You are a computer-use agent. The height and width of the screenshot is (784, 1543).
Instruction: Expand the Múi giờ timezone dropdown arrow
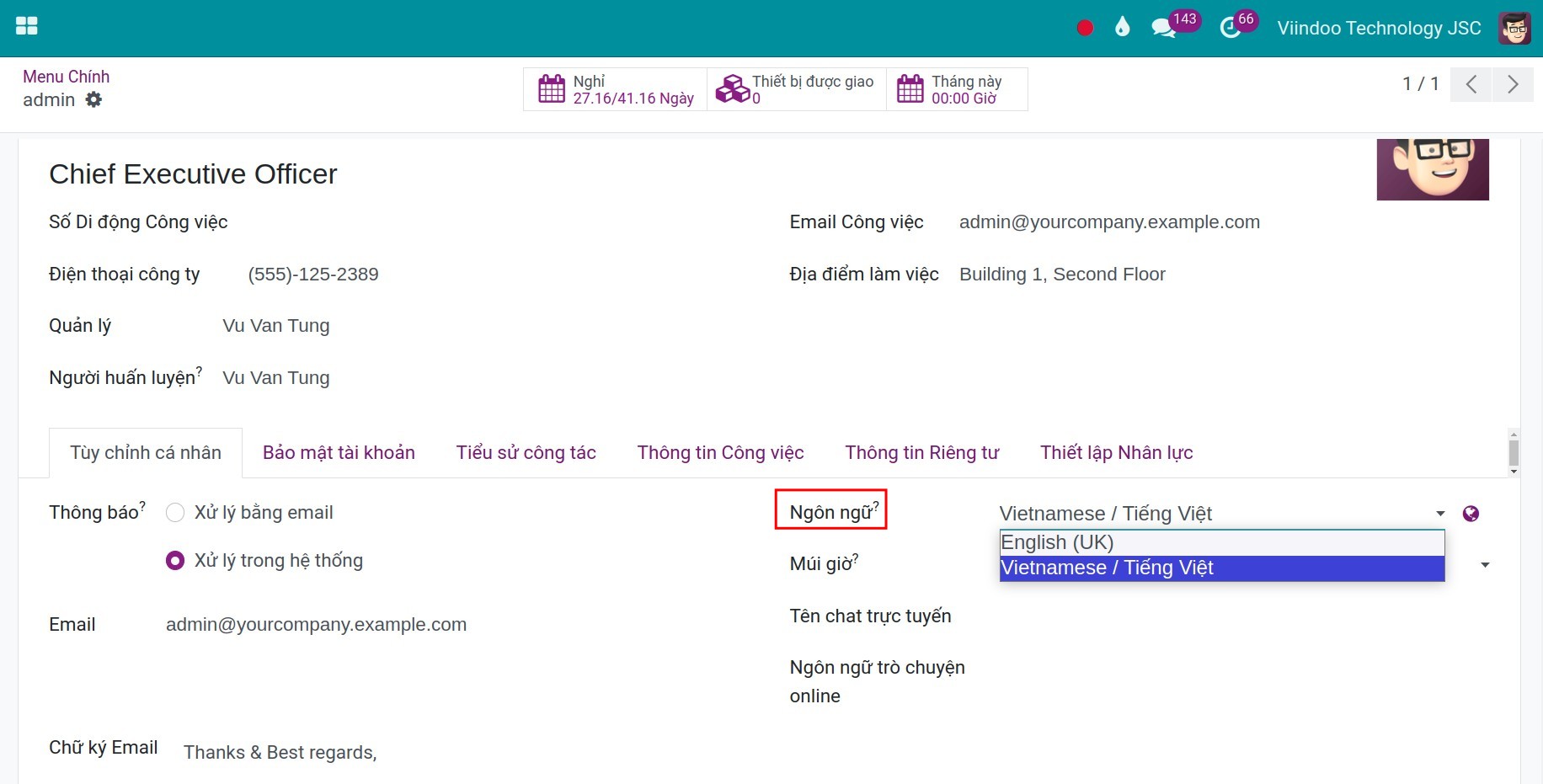coord(1485,565)
